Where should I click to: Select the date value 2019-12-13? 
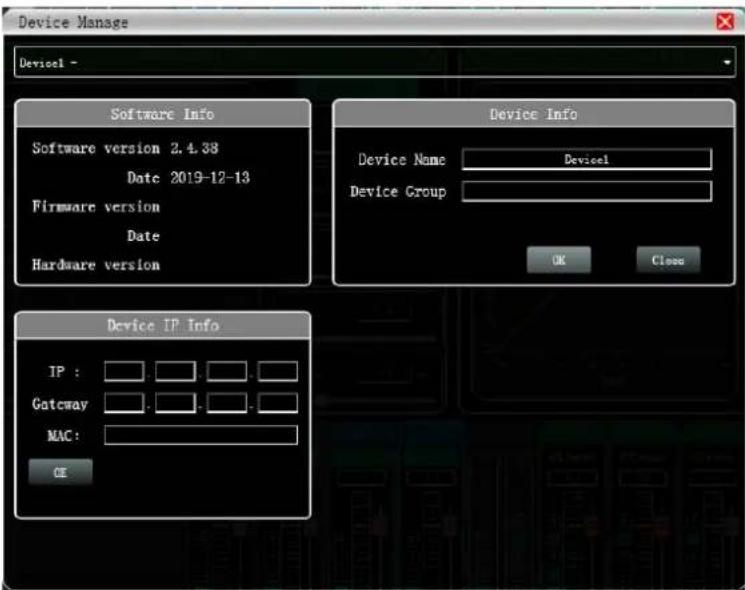pyautogui.click(x=210, y=178)
